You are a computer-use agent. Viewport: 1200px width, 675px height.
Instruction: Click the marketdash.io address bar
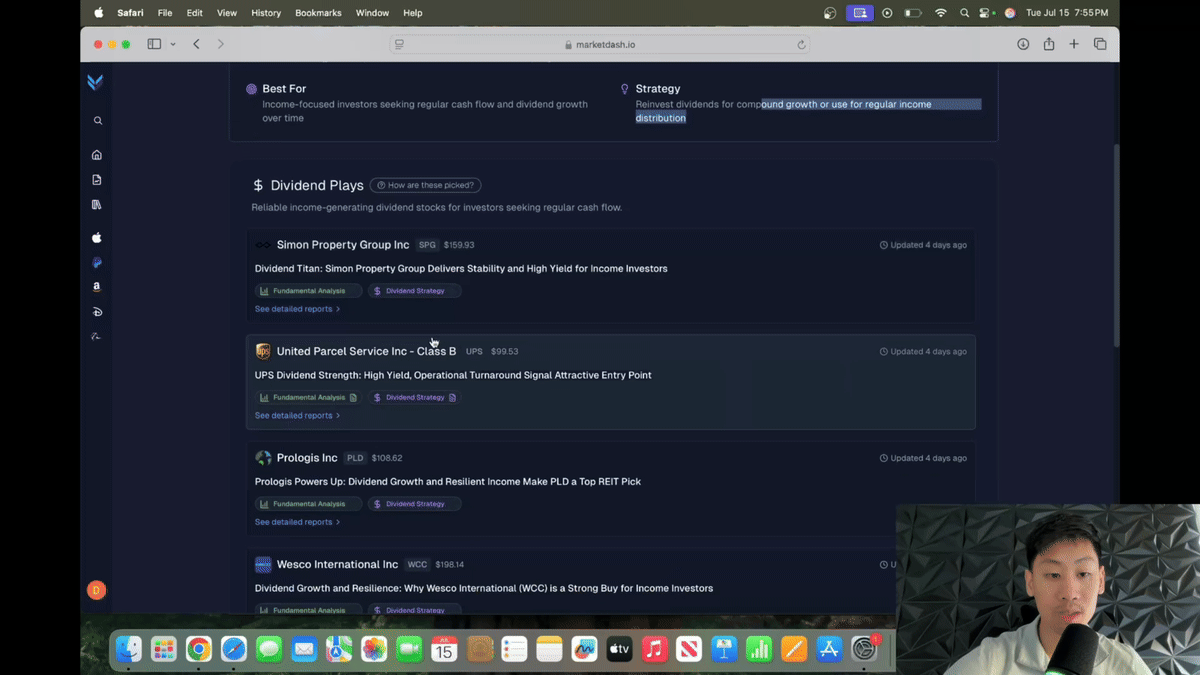point(600,44)
